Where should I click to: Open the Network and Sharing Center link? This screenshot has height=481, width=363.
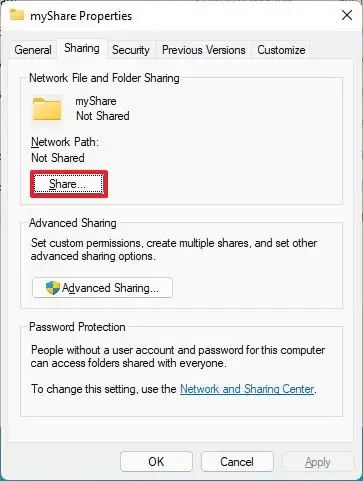pos(247,389)
